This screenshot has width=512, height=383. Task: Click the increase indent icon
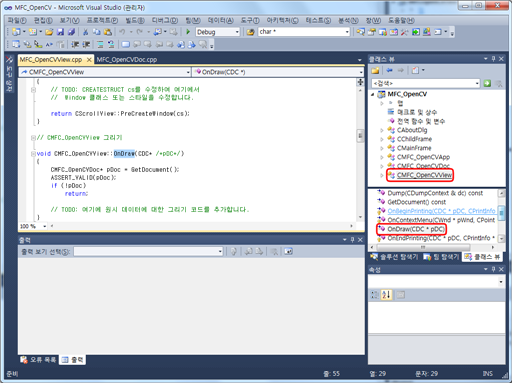tap(86, 44)
